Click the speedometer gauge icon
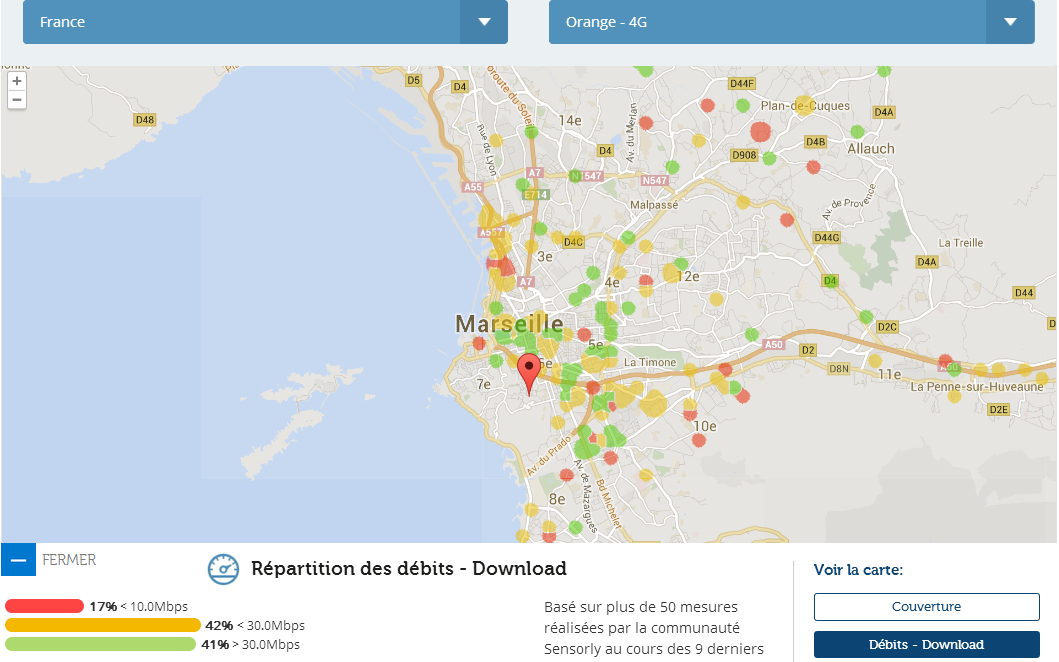Image resolution: width=1059 pixels, height=662 pixels. (224, 569)
